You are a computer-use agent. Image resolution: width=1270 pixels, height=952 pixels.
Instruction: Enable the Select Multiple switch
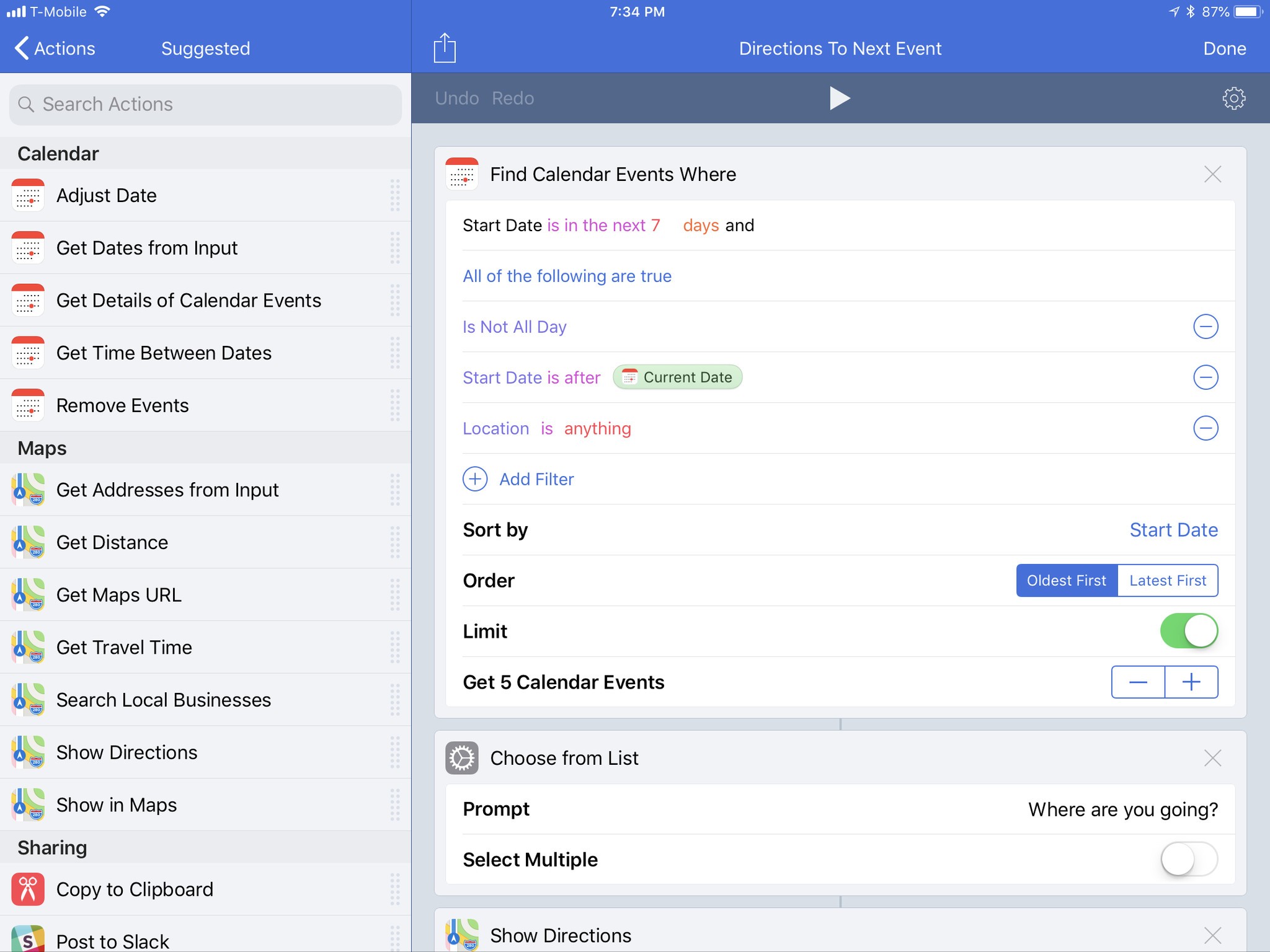click(1189, 860)
